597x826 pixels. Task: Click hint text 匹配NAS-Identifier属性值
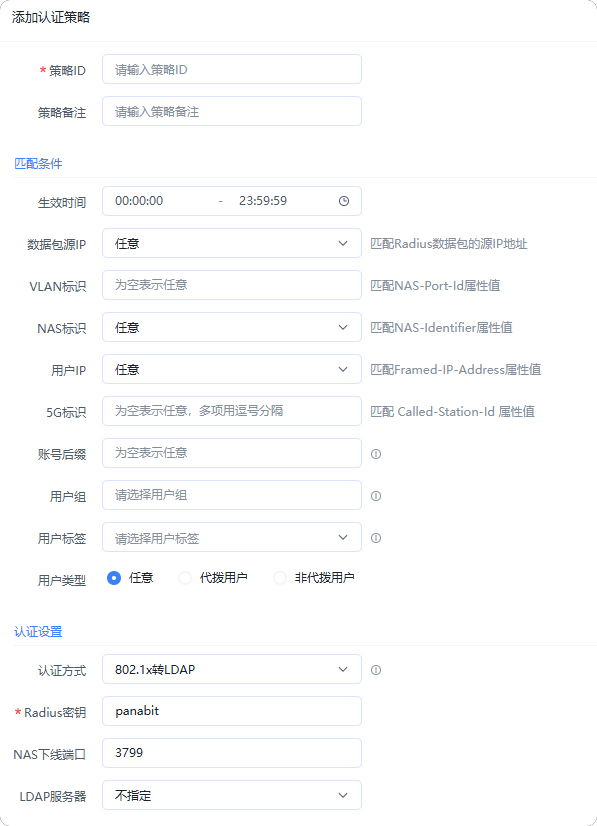442,328
